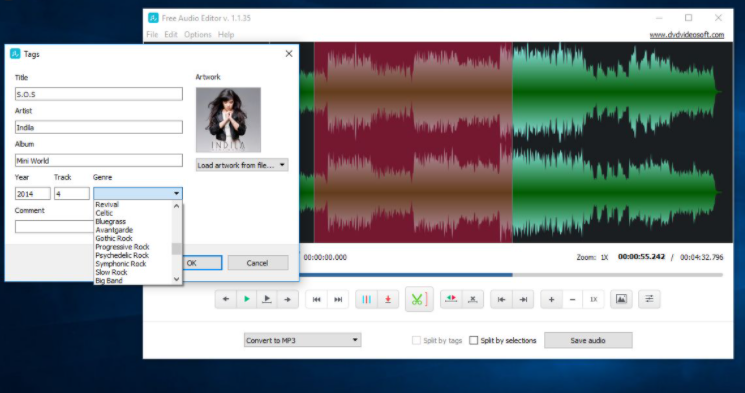Open the Help menu

click(x=226, y=35)
